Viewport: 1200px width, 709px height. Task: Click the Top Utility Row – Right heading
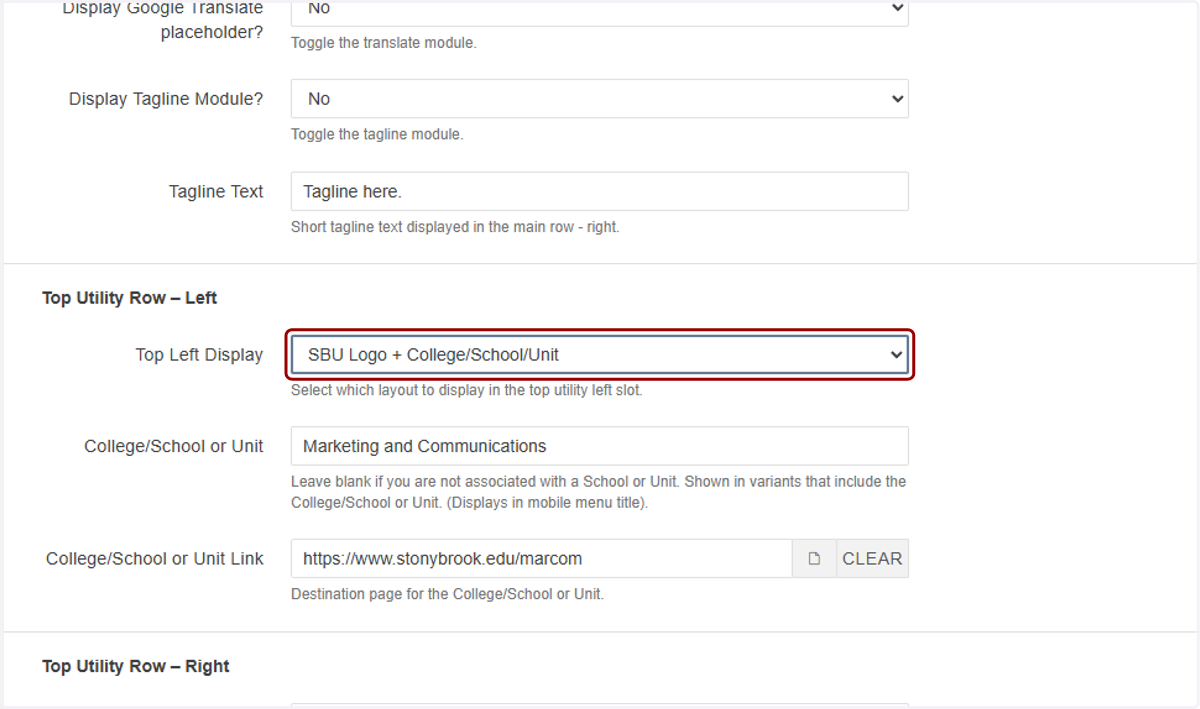coord(136,666)
